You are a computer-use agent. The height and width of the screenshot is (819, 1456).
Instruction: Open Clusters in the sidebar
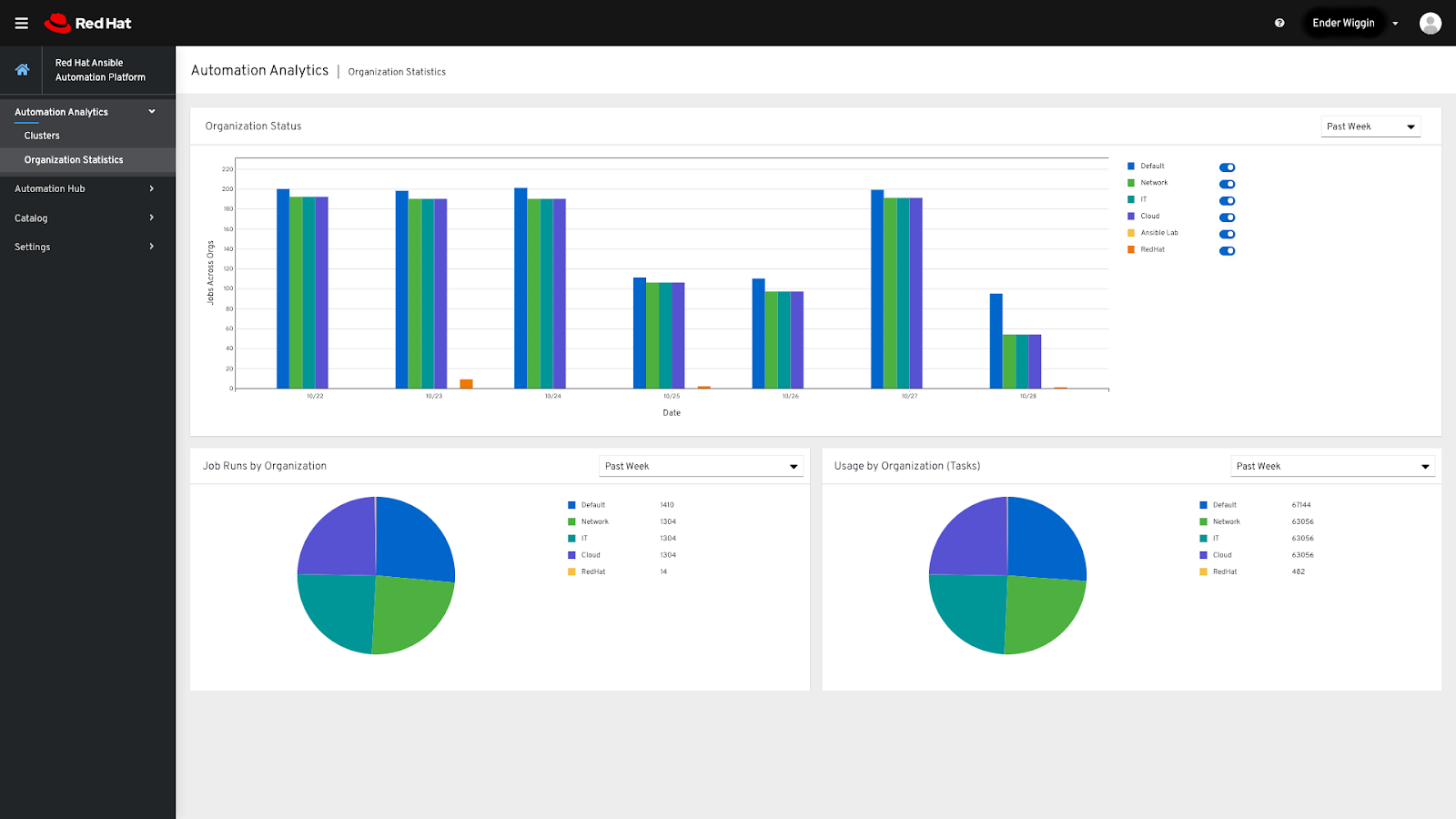tap(42, 136)
